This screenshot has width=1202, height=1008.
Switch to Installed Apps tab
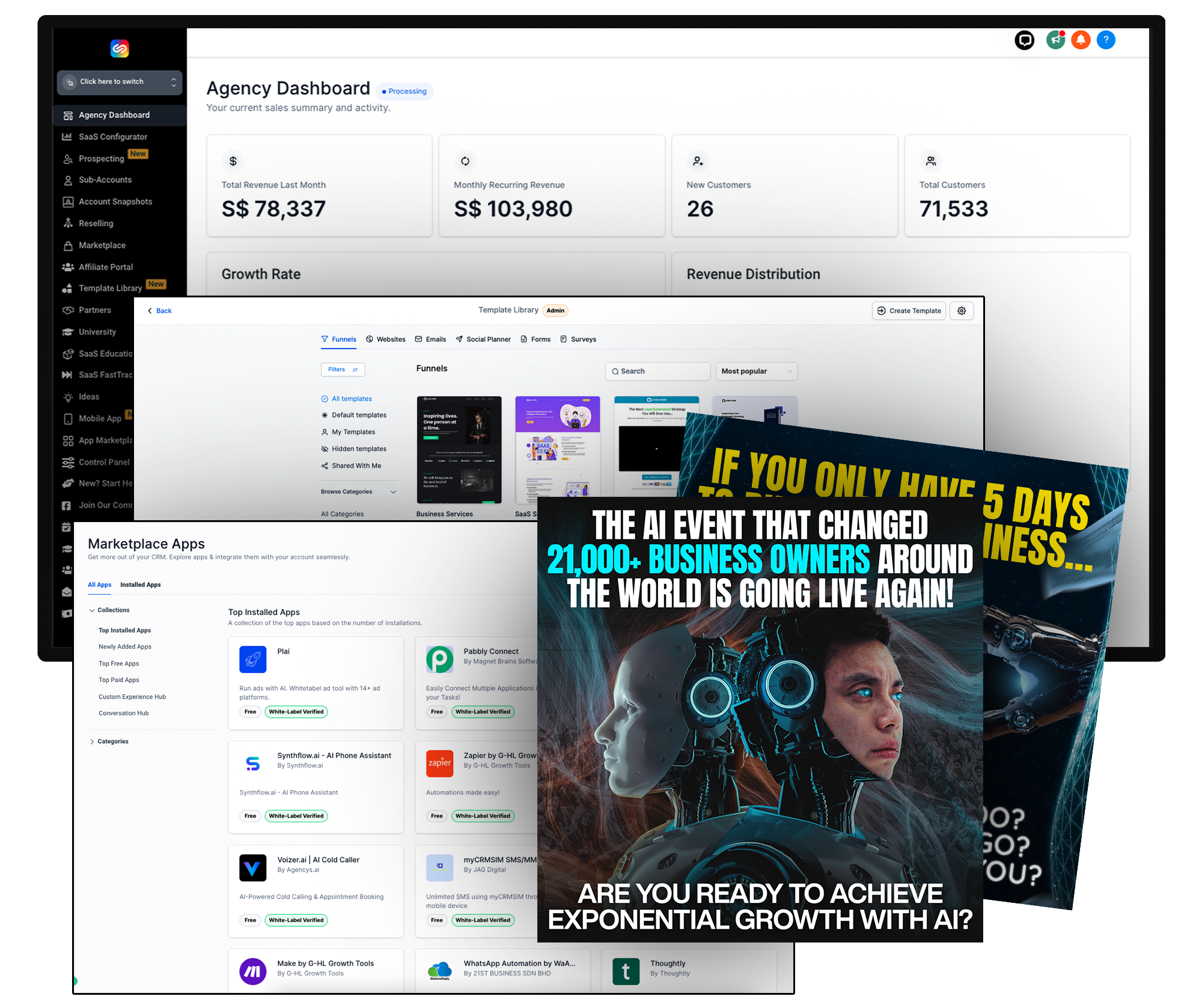pyautogui.click(x=140, y=584)
